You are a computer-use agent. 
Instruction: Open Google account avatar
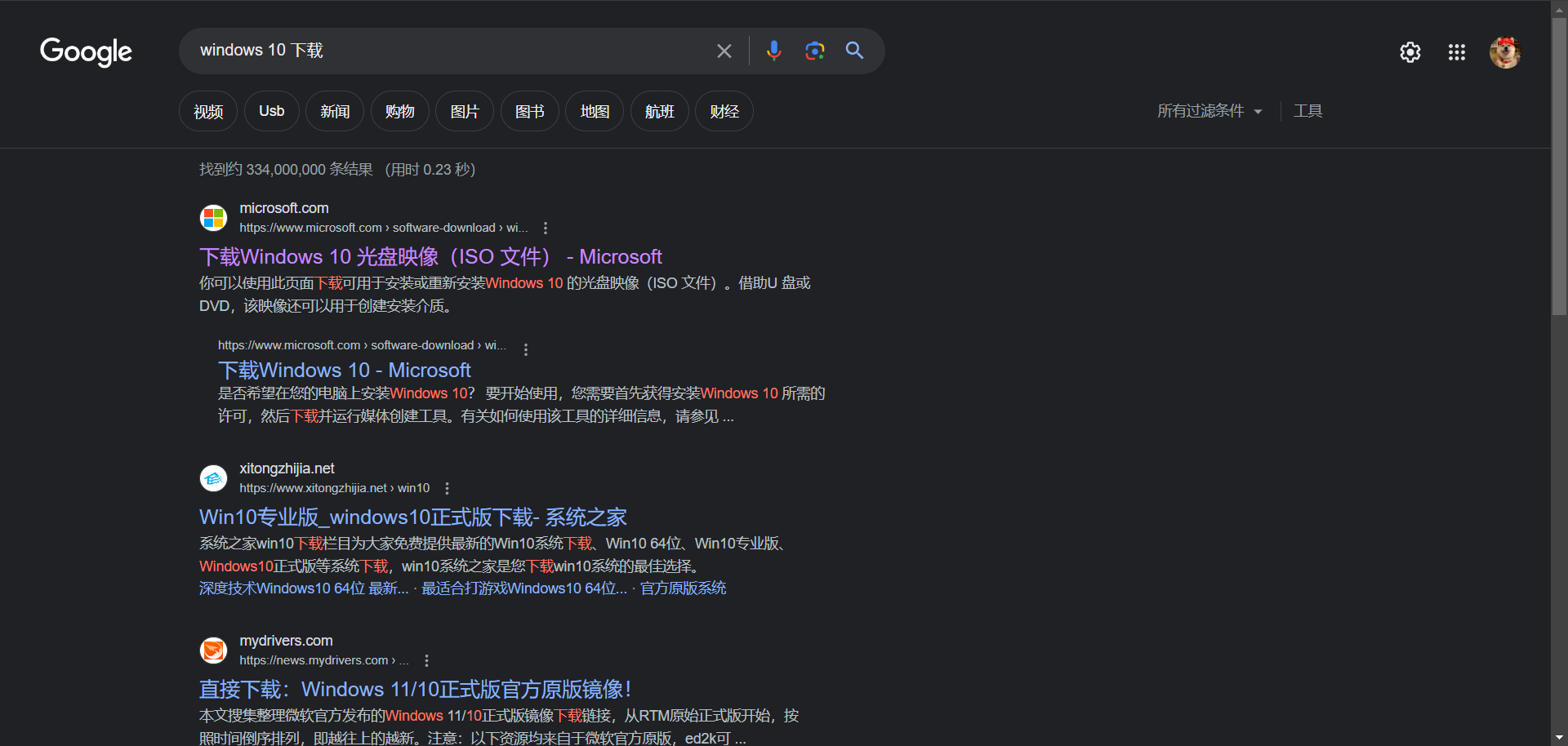coord(1504,52)
